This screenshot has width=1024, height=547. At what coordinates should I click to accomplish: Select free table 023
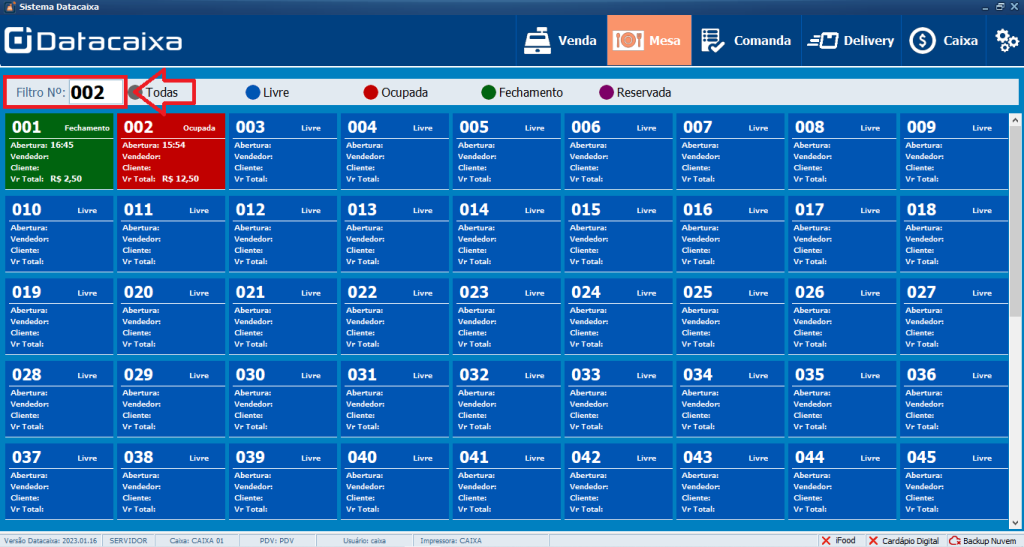click(x=507, y=315)
